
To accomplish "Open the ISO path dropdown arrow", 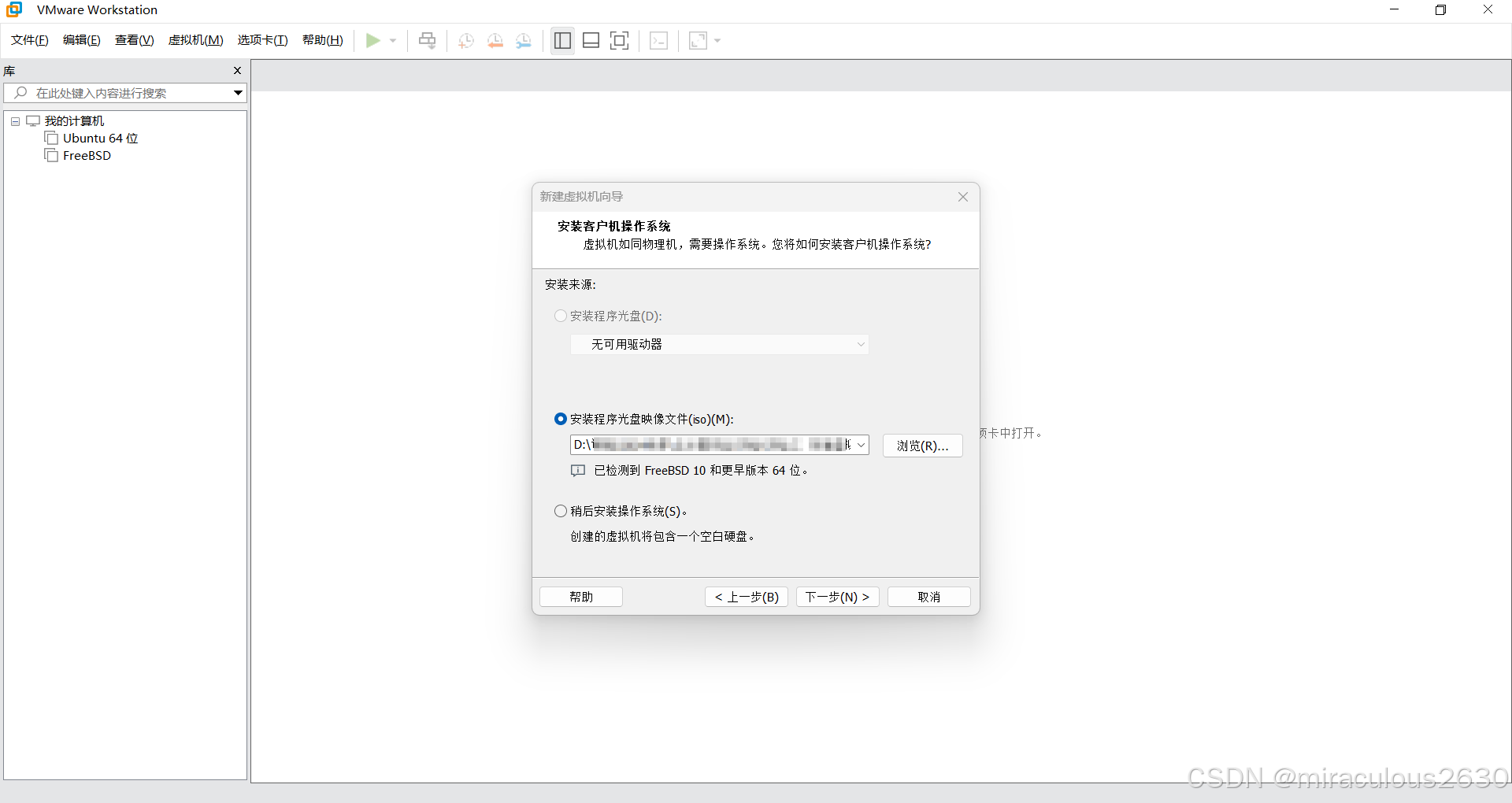I will (x=862, y=445).
